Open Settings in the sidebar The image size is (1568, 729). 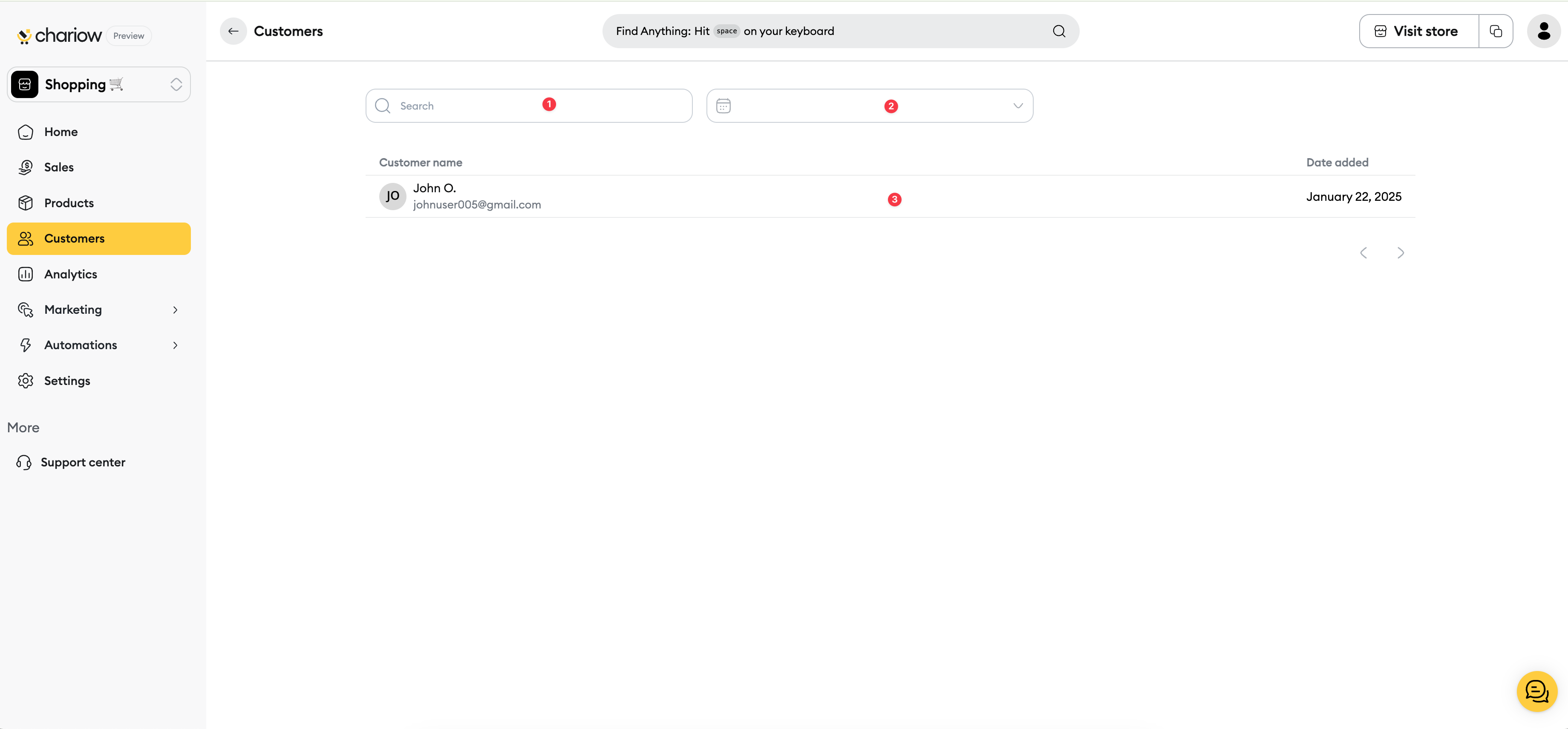click(98, 381)
